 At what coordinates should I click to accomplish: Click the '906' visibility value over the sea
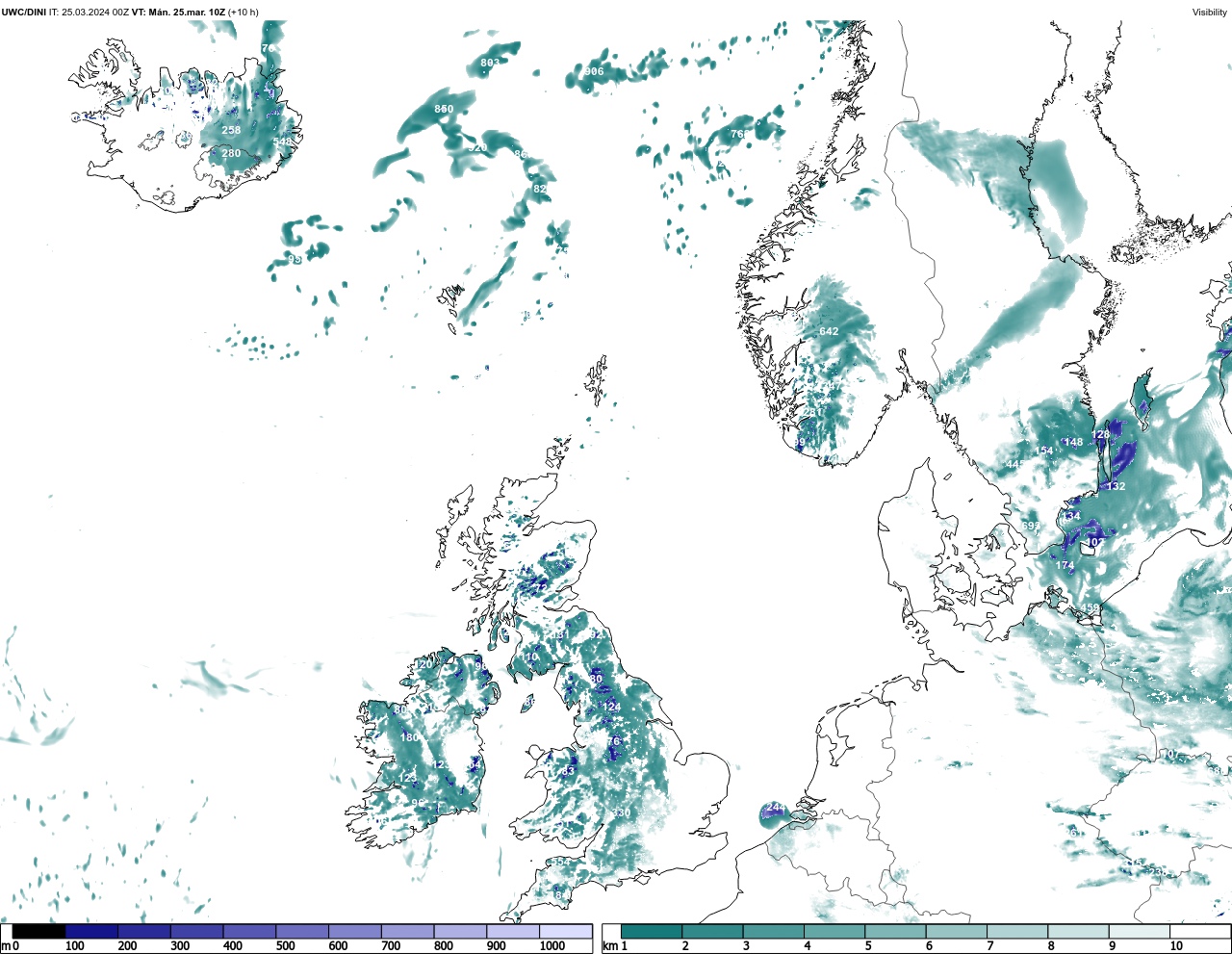(594, 71)
